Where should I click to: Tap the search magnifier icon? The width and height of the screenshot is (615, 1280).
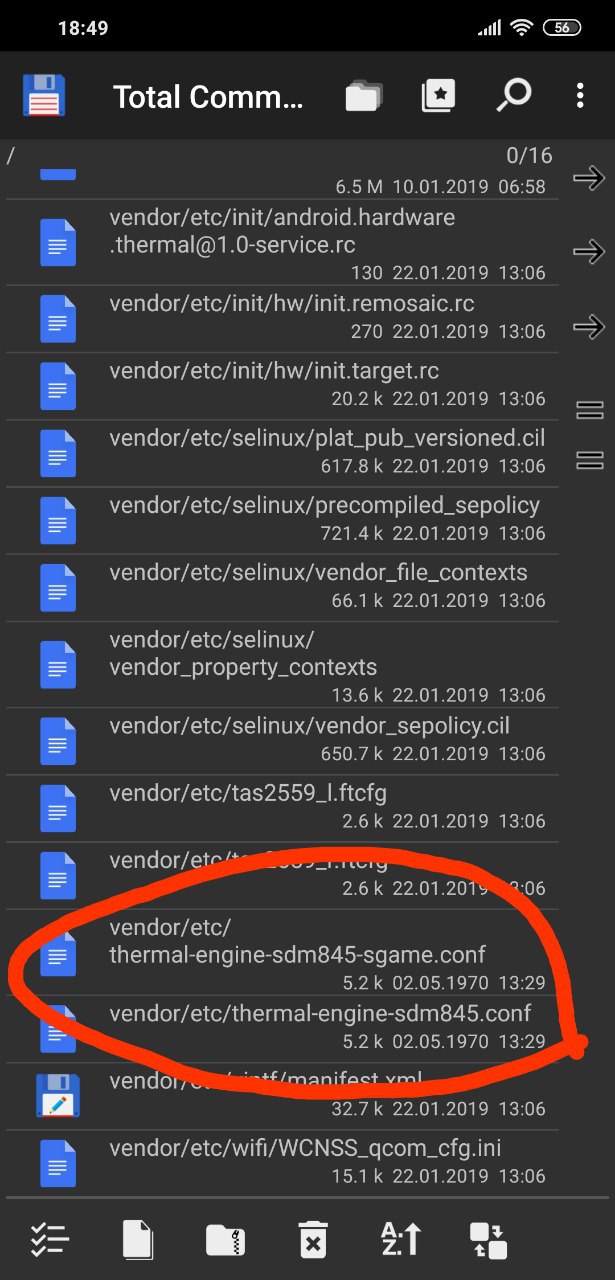click(x=513, y=96)
